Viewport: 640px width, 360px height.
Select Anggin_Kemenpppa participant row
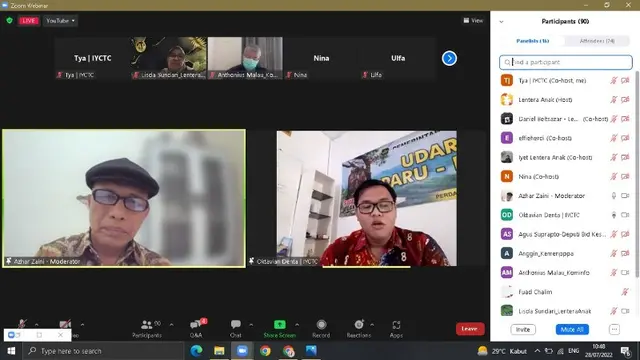[566, 253]
